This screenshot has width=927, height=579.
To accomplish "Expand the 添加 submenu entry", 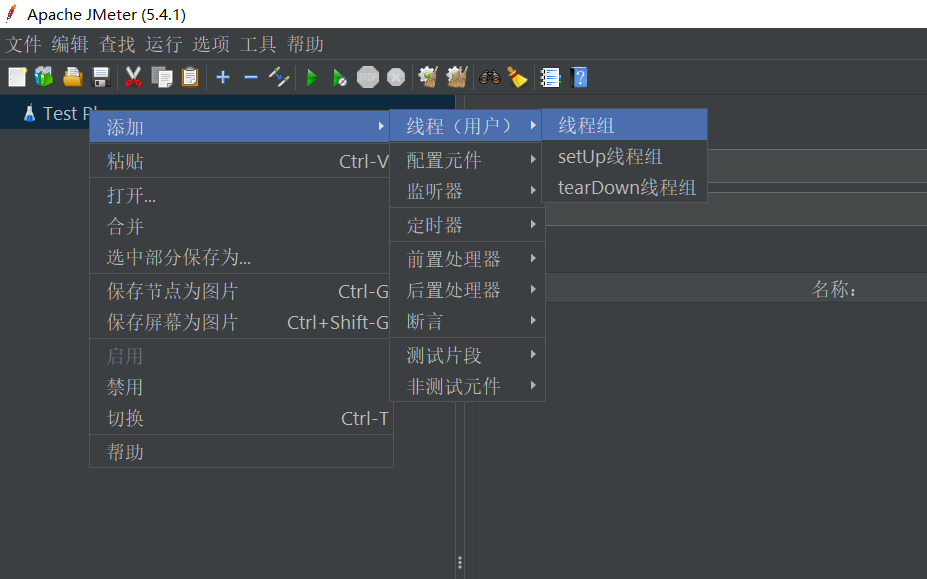I will click(x=241, y=127).
